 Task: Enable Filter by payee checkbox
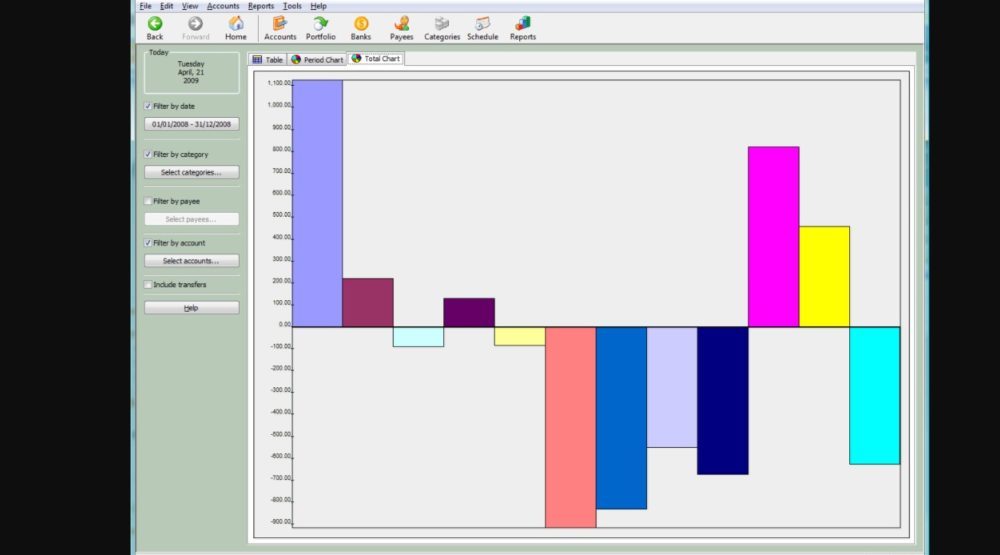coord(149,201)
